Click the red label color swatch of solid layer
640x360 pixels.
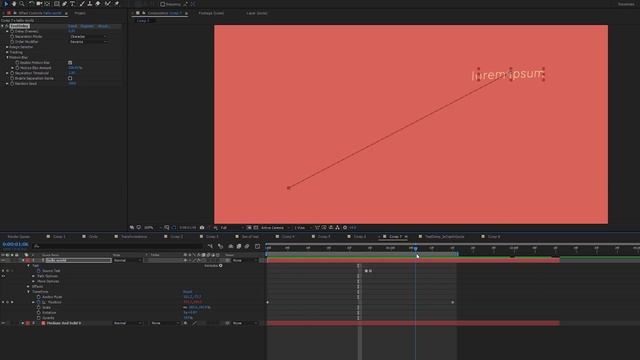click(28, 323)
